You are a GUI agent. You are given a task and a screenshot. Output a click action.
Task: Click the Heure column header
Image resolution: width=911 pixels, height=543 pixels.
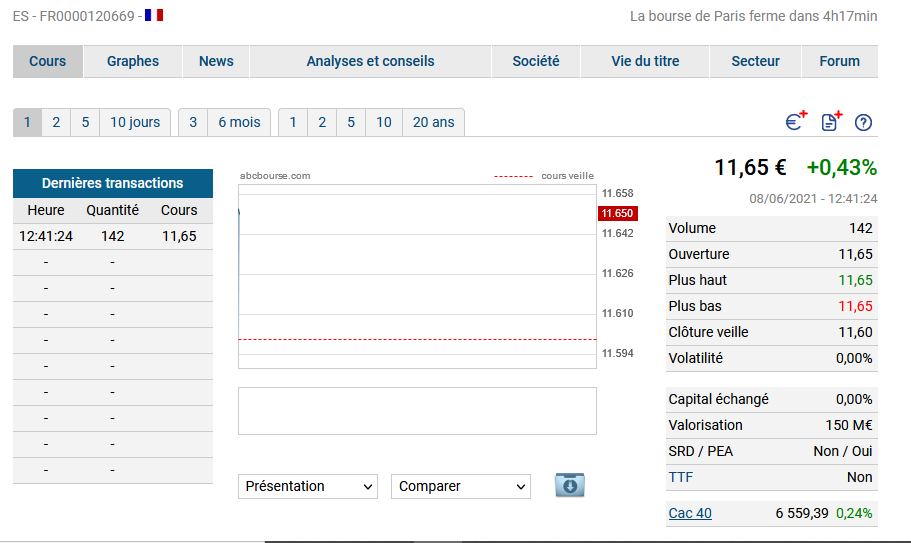[x=46, y=210]
